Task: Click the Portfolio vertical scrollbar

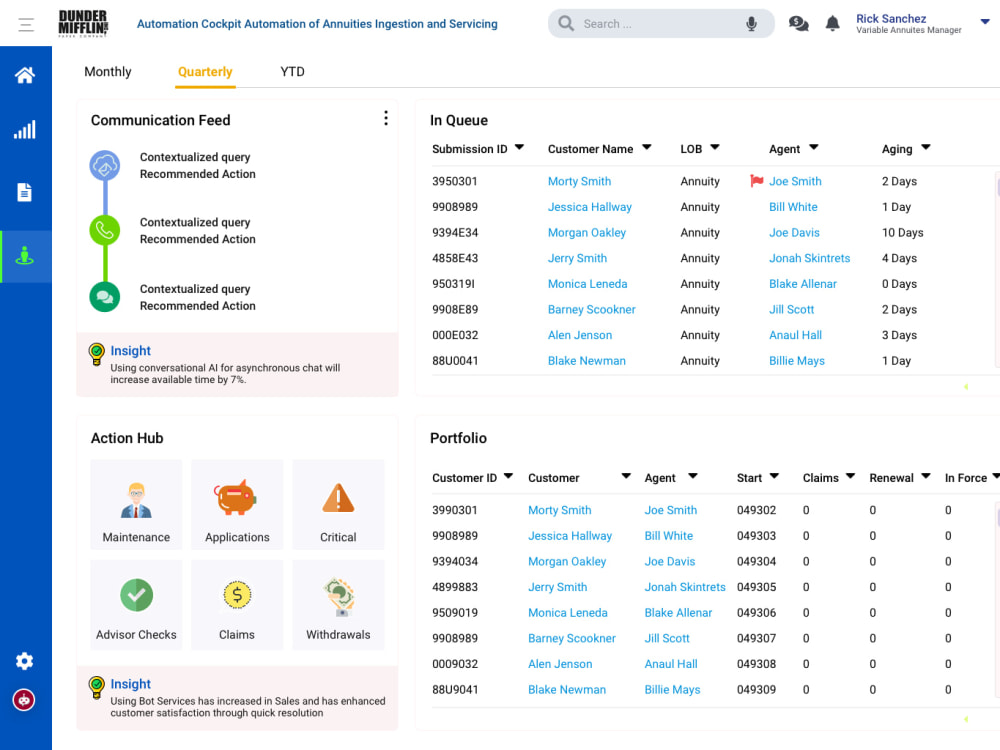Action: (x=997, y=597)
